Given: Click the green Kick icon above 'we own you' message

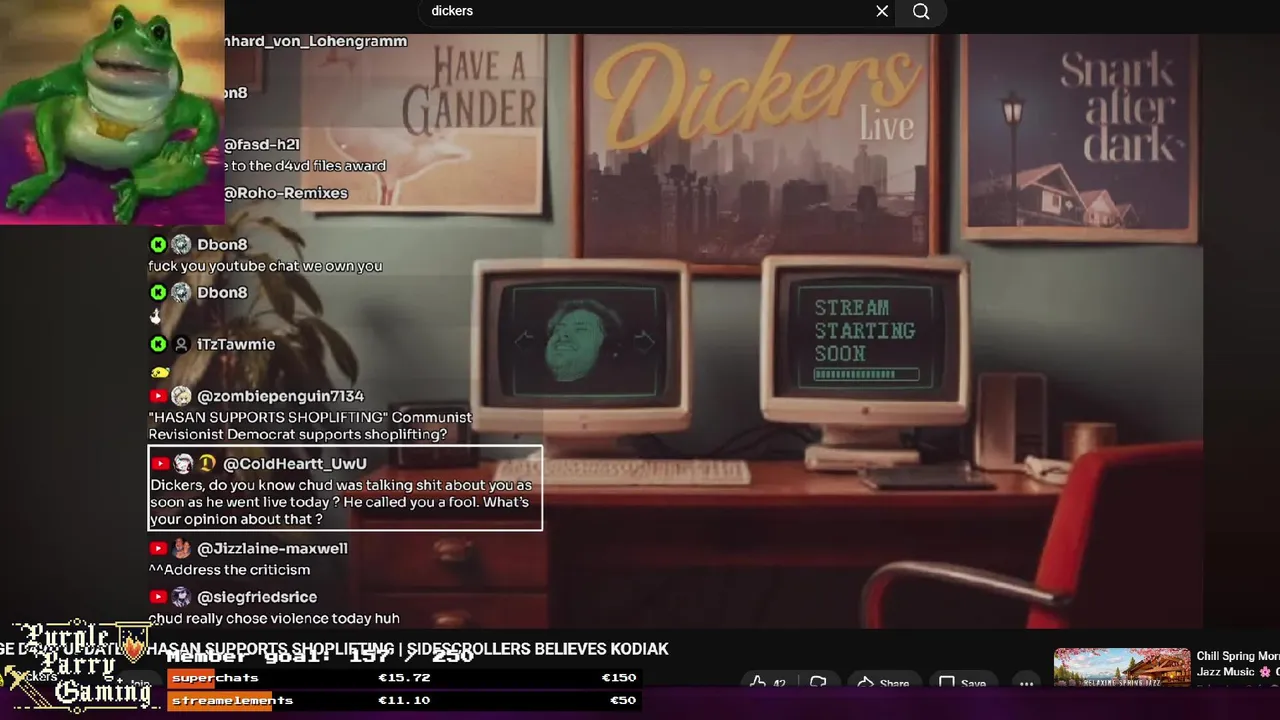Looking at the screenshot, I should tap(158, 244).
